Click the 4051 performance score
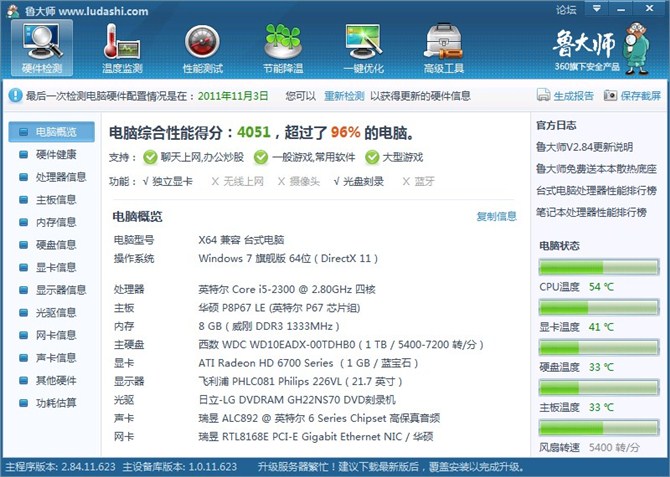The image size is (670, 477). (254, 132)
